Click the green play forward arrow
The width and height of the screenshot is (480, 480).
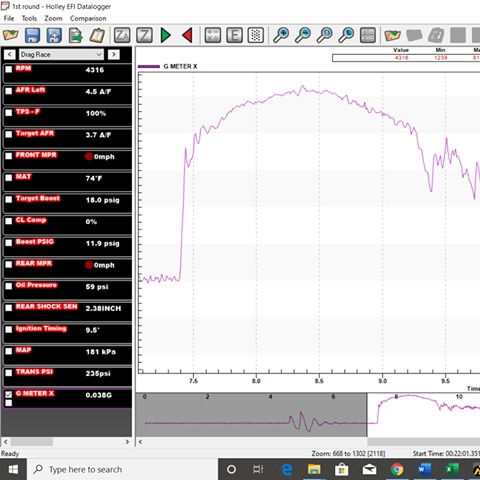click(166, 35)
